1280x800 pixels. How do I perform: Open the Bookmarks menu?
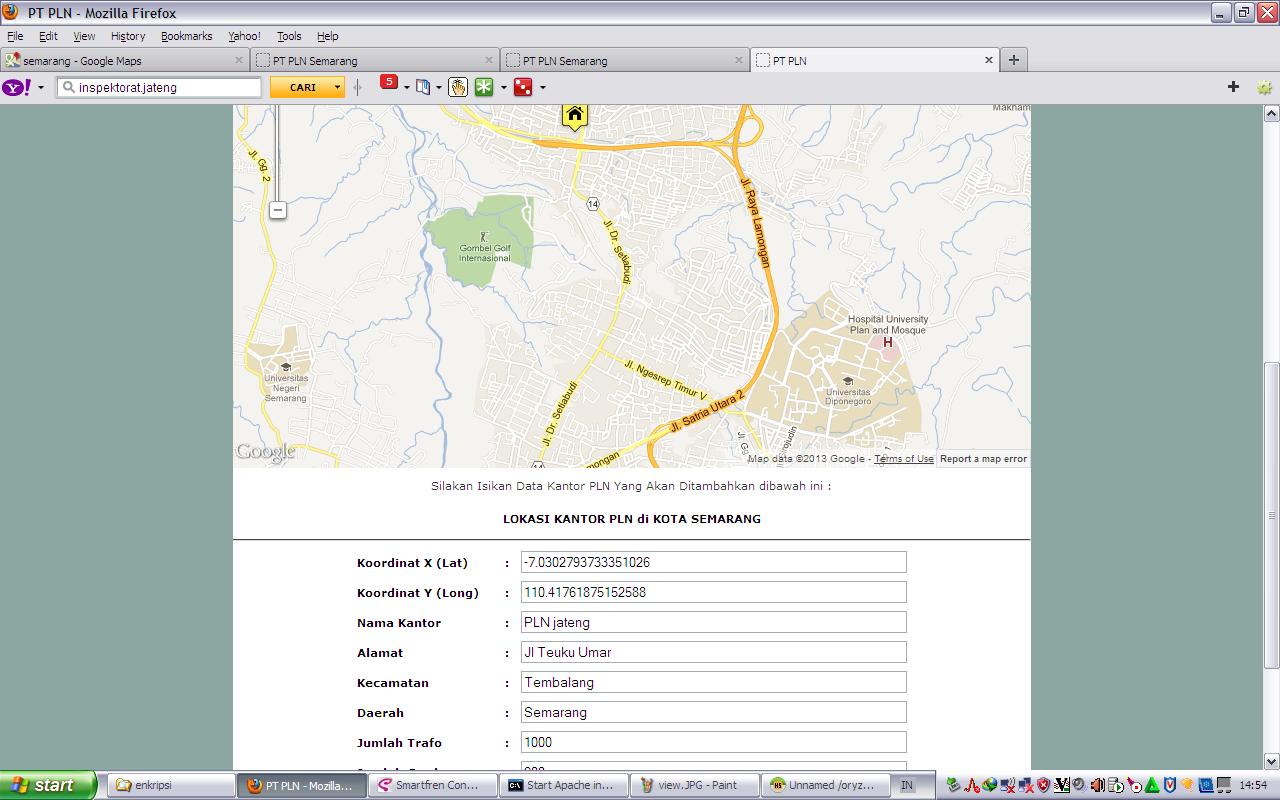click(x=186, y=36)
